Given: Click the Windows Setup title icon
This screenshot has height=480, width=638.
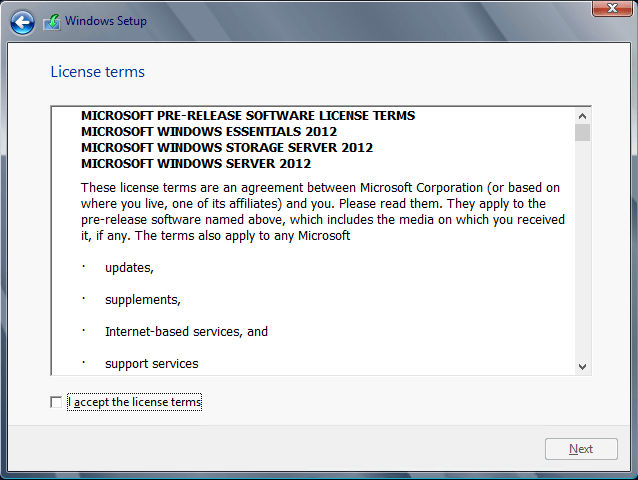Looking at the screenshot, I should (52, 22).
